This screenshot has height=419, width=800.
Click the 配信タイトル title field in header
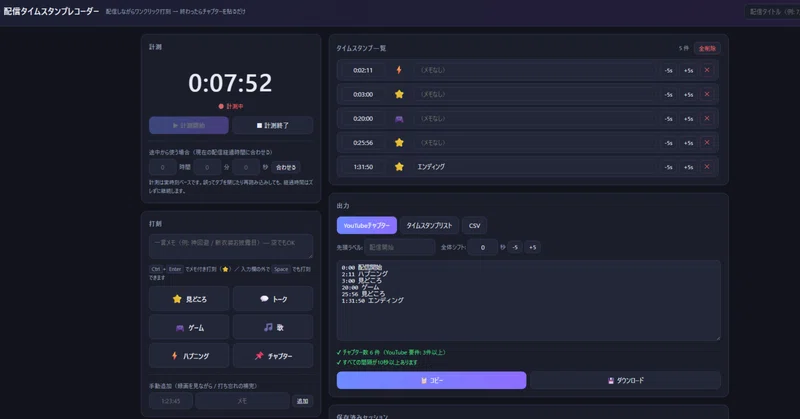(x=772, y=12)
